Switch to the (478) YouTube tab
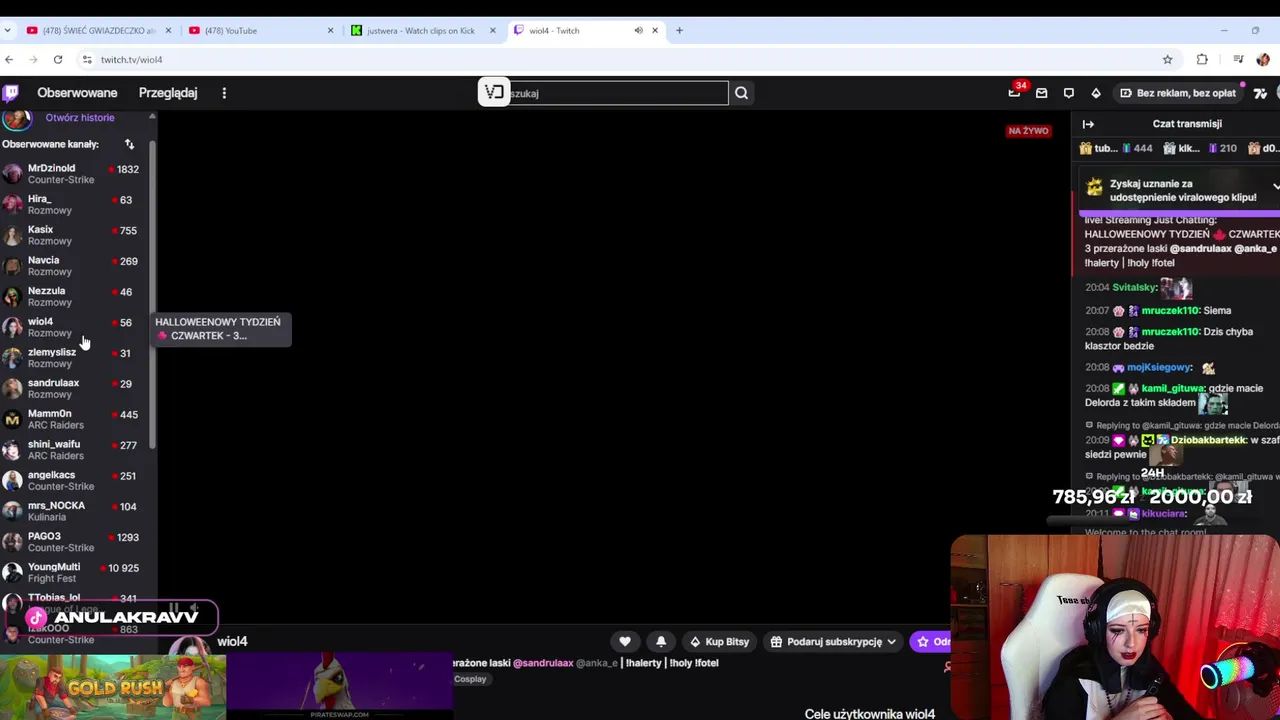1280x720 pixels. coord(258,30)
